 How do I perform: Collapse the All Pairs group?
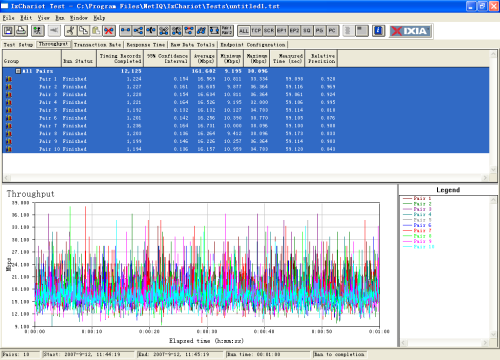pos(18,71)
